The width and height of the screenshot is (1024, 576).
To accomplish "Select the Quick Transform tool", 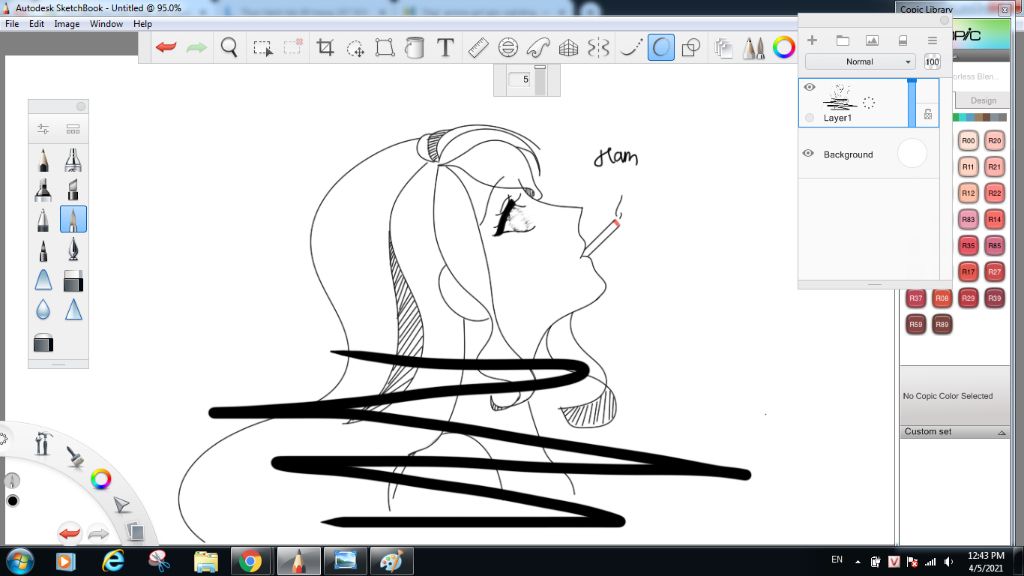I will [355, 48].
